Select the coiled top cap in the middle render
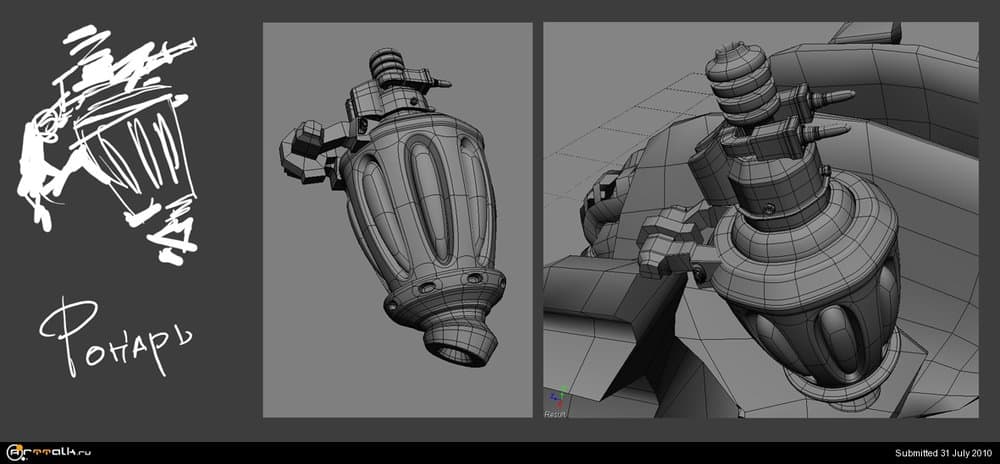 (x=386, y=63)
